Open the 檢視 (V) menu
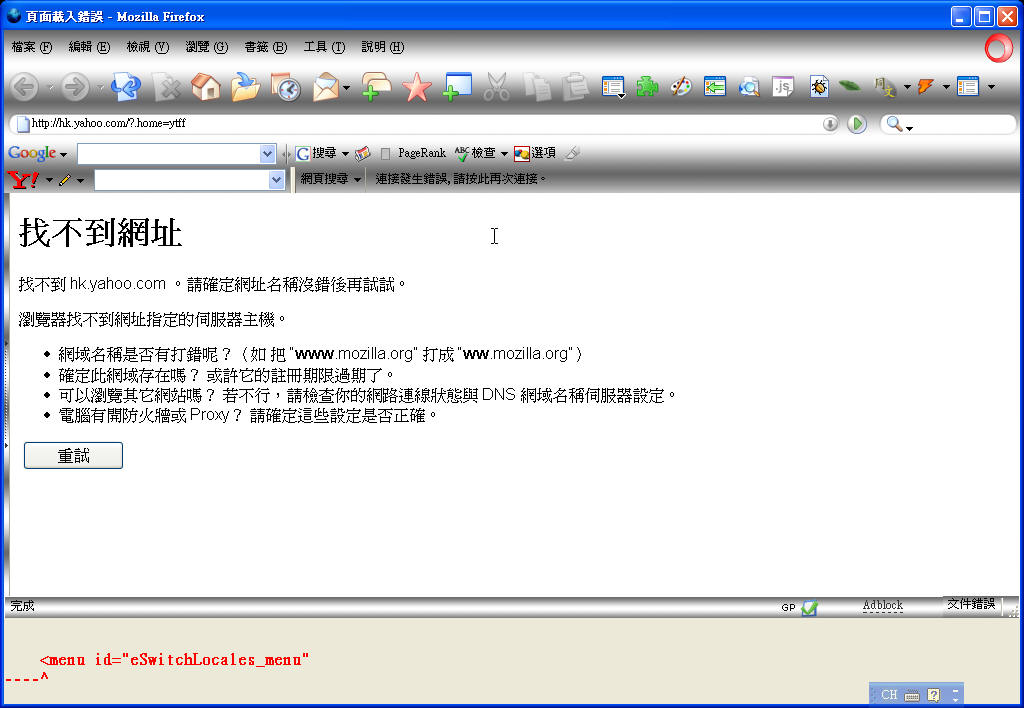Image resolution: width=1024 pixels, height=708 pixels. (148, 47)
